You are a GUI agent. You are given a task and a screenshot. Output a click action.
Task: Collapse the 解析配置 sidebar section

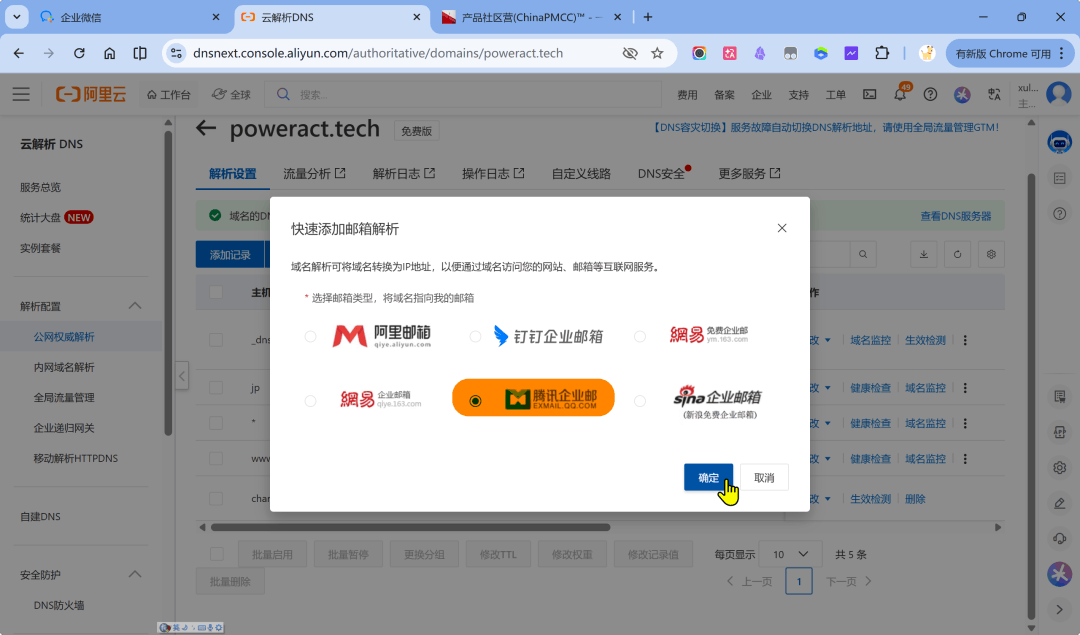(x=135, y=306)
